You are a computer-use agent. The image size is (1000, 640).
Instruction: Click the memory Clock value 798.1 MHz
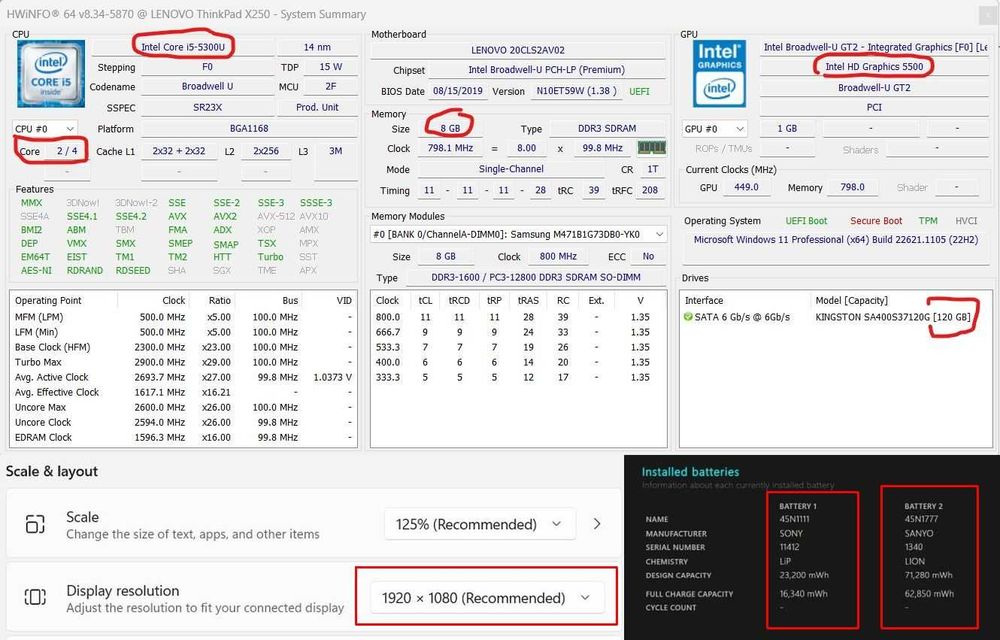point(450,148)
